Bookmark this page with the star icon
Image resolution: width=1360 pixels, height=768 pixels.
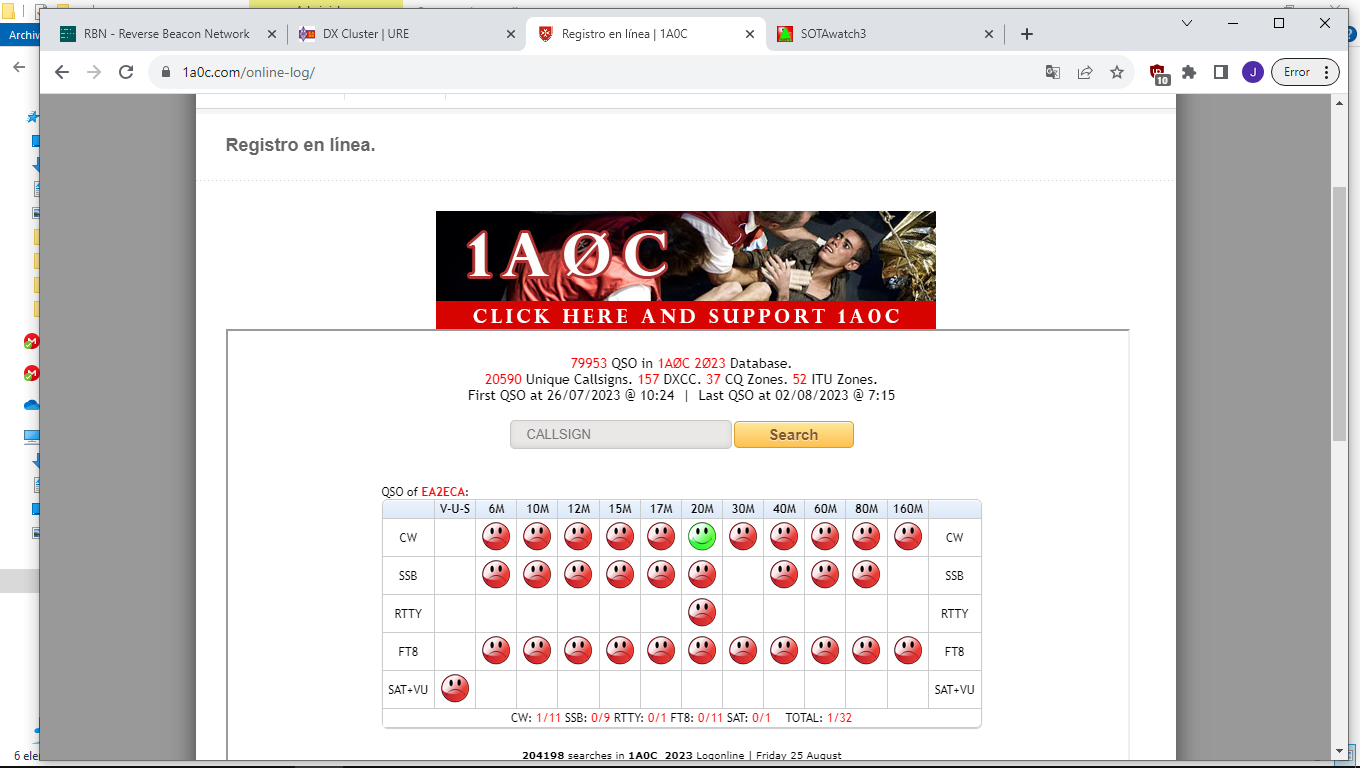point(1117,72)
